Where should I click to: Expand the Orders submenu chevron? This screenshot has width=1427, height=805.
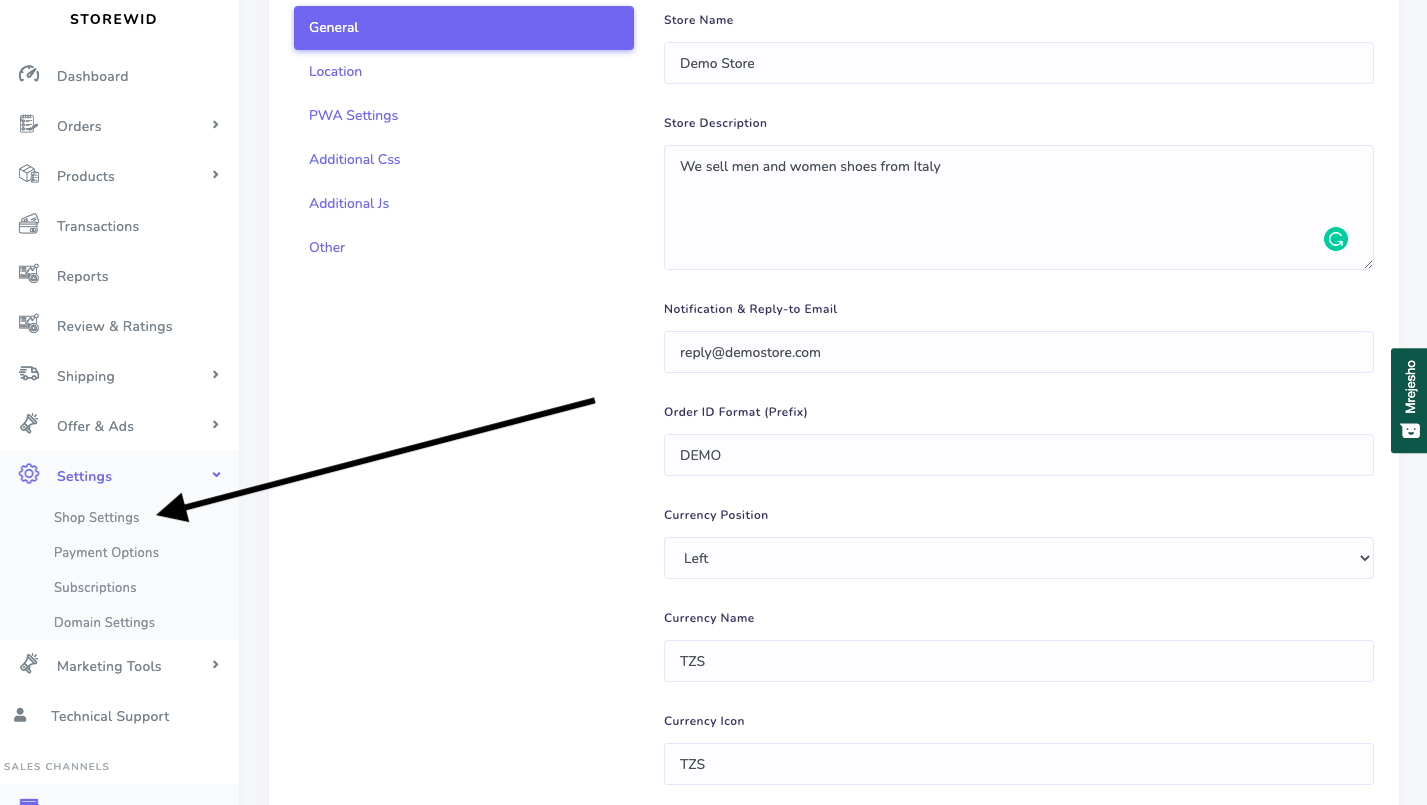pyautogui.click(x=216, y=125)
